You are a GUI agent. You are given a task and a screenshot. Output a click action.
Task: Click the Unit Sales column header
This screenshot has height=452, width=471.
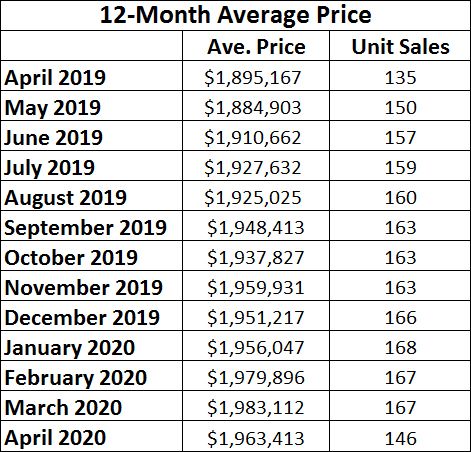tap(400, 46)
